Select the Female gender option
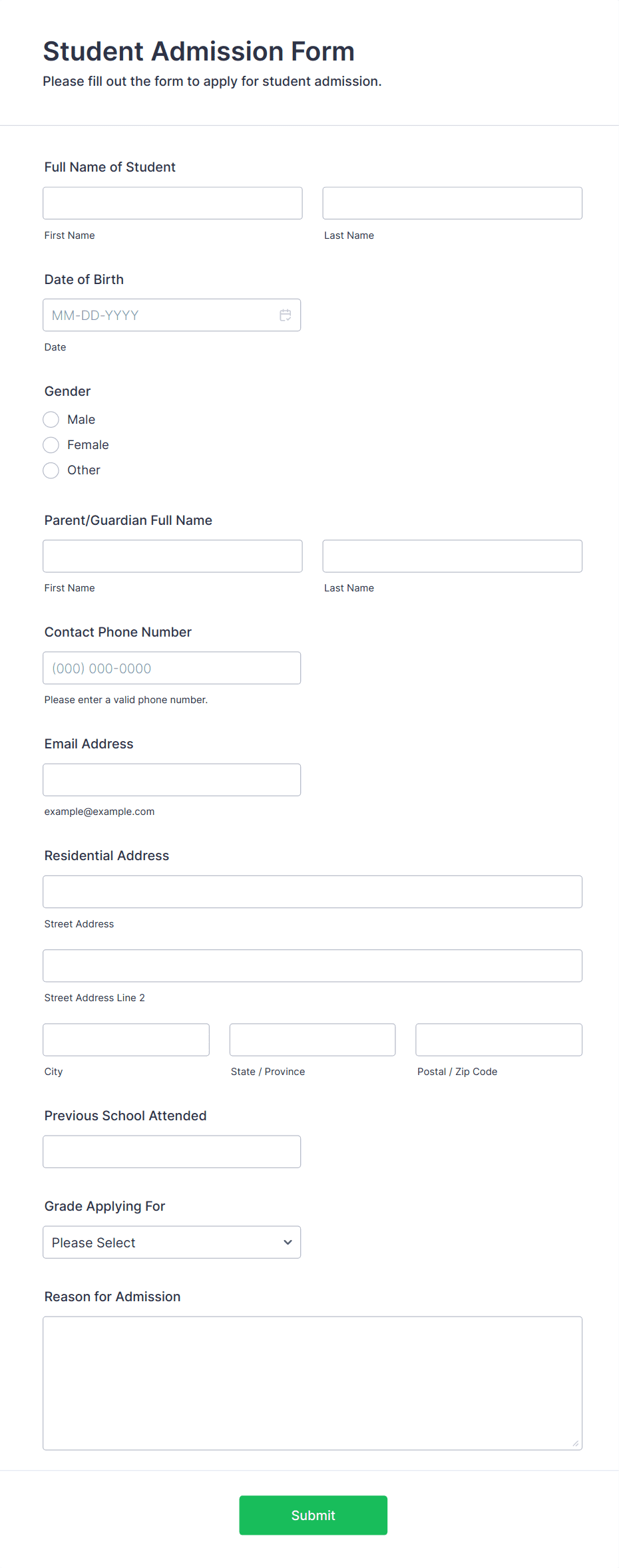 [51, 444]
